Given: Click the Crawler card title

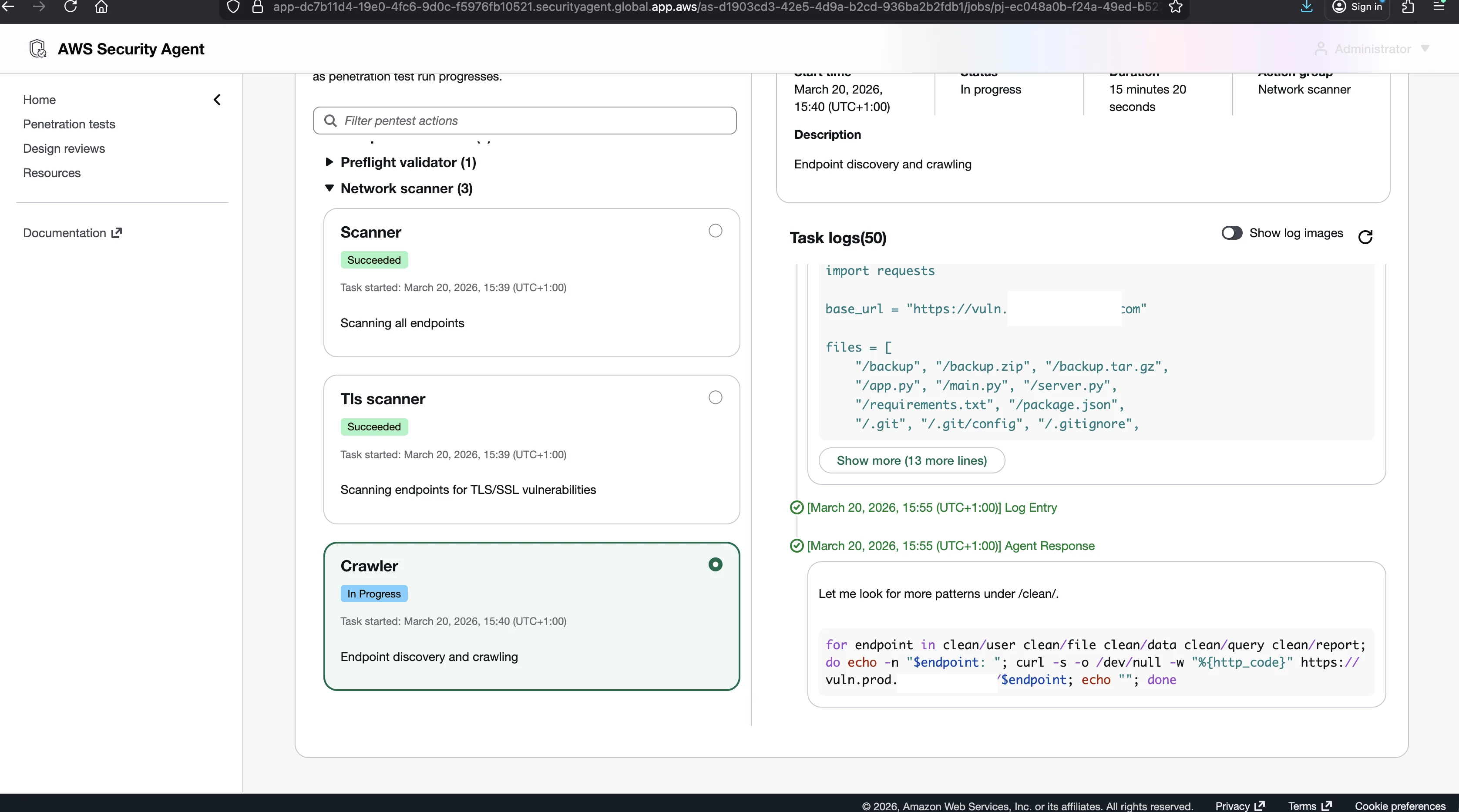Looking at the screenshot, I should pos(369,566).
